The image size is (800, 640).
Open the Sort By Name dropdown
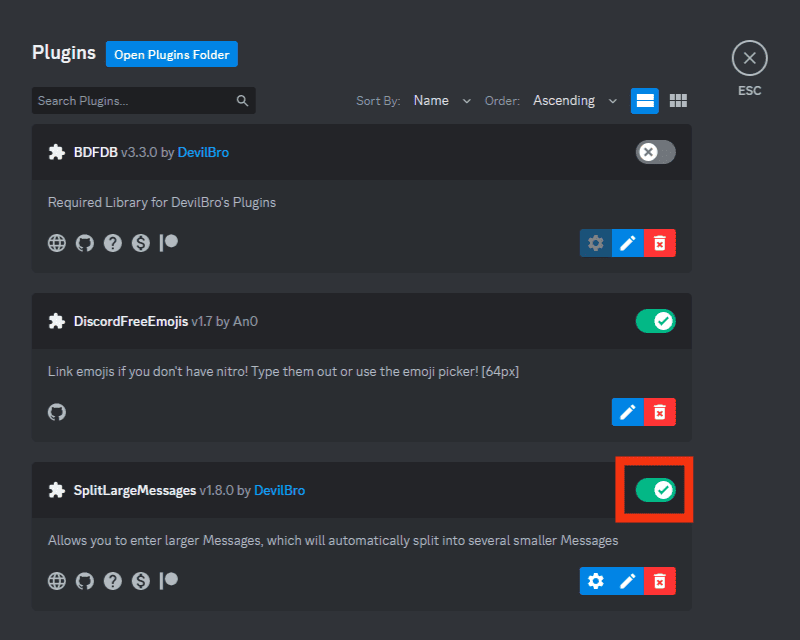[x=442, y=101]
